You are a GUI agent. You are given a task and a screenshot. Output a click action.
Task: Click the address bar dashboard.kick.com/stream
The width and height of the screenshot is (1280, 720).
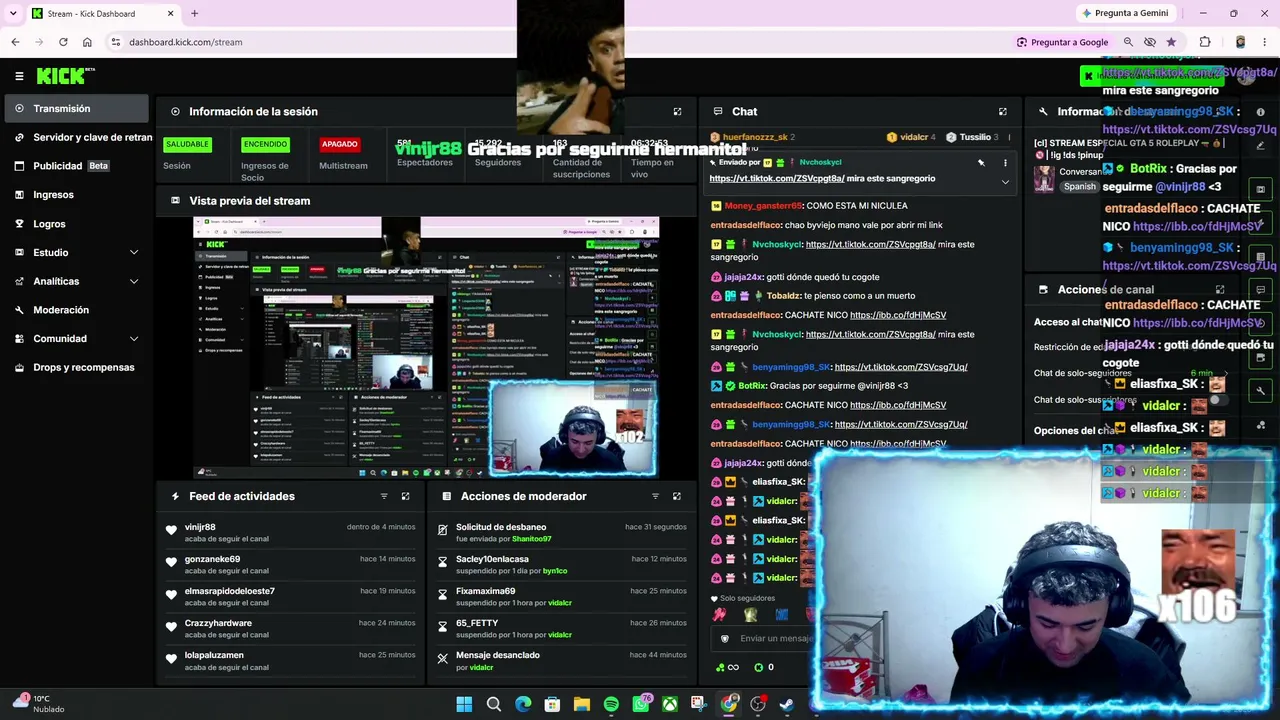tap(186, 42)
